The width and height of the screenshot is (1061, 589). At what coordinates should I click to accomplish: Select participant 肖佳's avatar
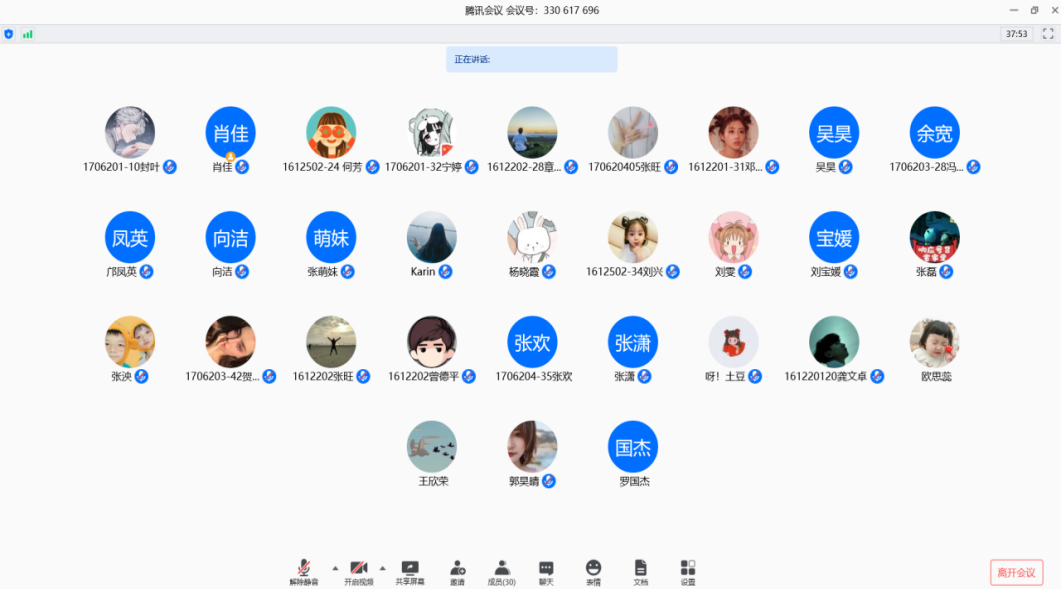230,132
